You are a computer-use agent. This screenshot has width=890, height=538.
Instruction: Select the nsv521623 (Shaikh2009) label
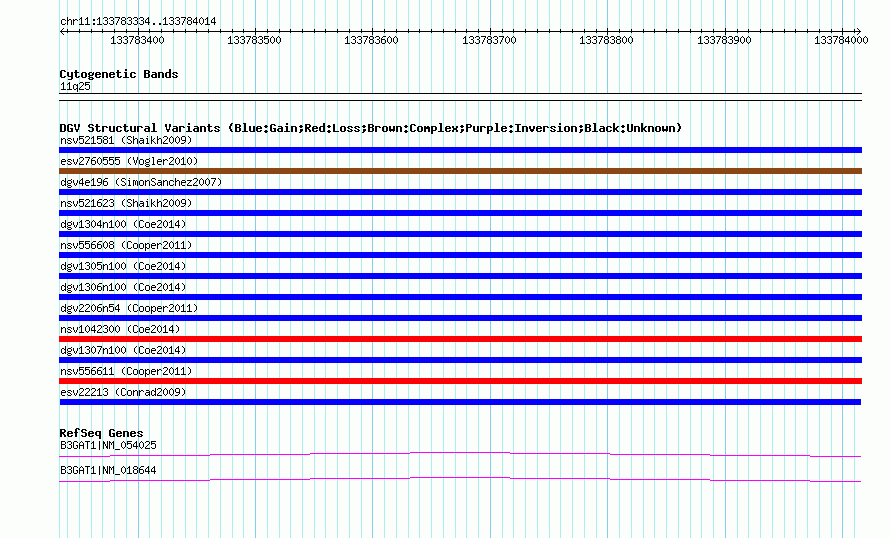tap(126, 203)
